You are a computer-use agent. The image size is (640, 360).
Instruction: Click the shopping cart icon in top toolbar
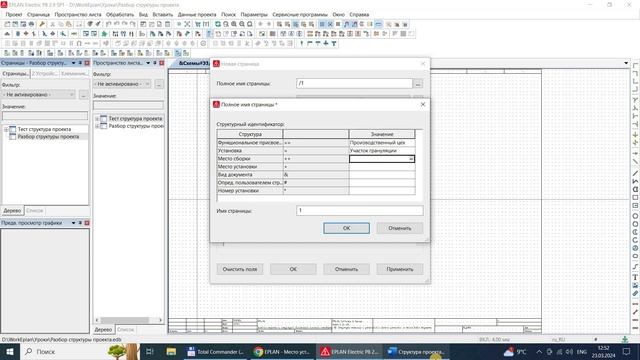[x=198, y=24]
